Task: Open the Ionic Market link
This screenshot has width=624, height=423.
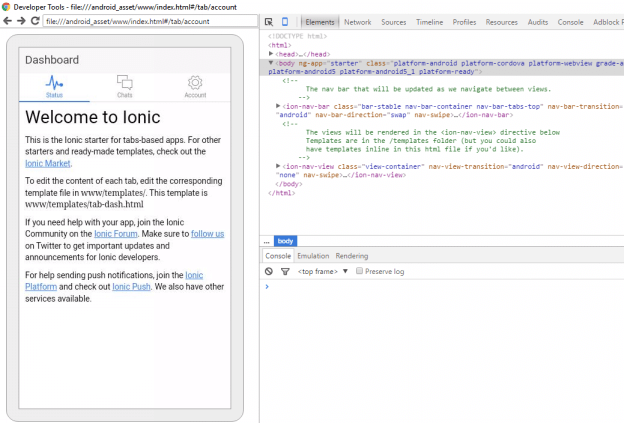Action: point(48,163)
